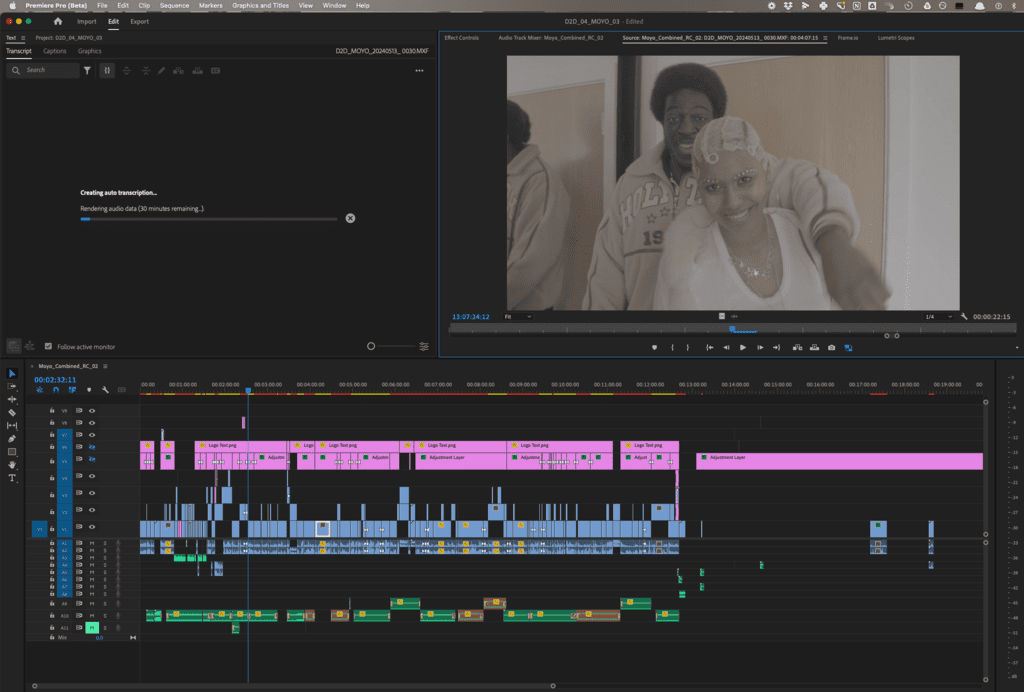Select the Type tool
The height and width of the screenshot is (692, 1024).
(x=12, y=478)
